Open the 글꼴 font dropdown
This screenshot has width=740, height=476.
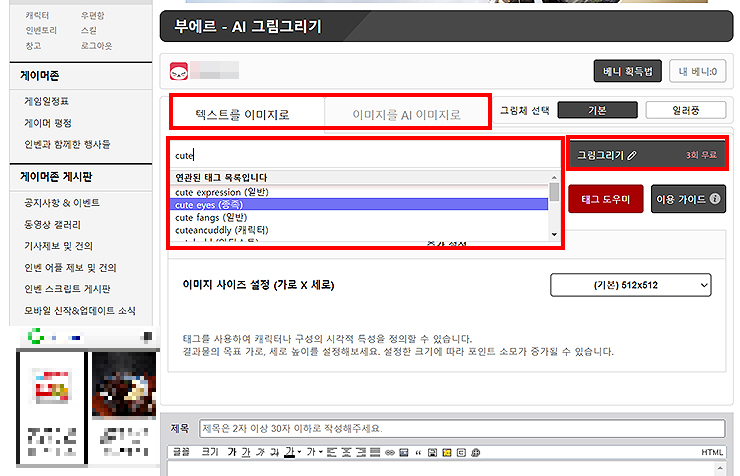tap(181, 452)
